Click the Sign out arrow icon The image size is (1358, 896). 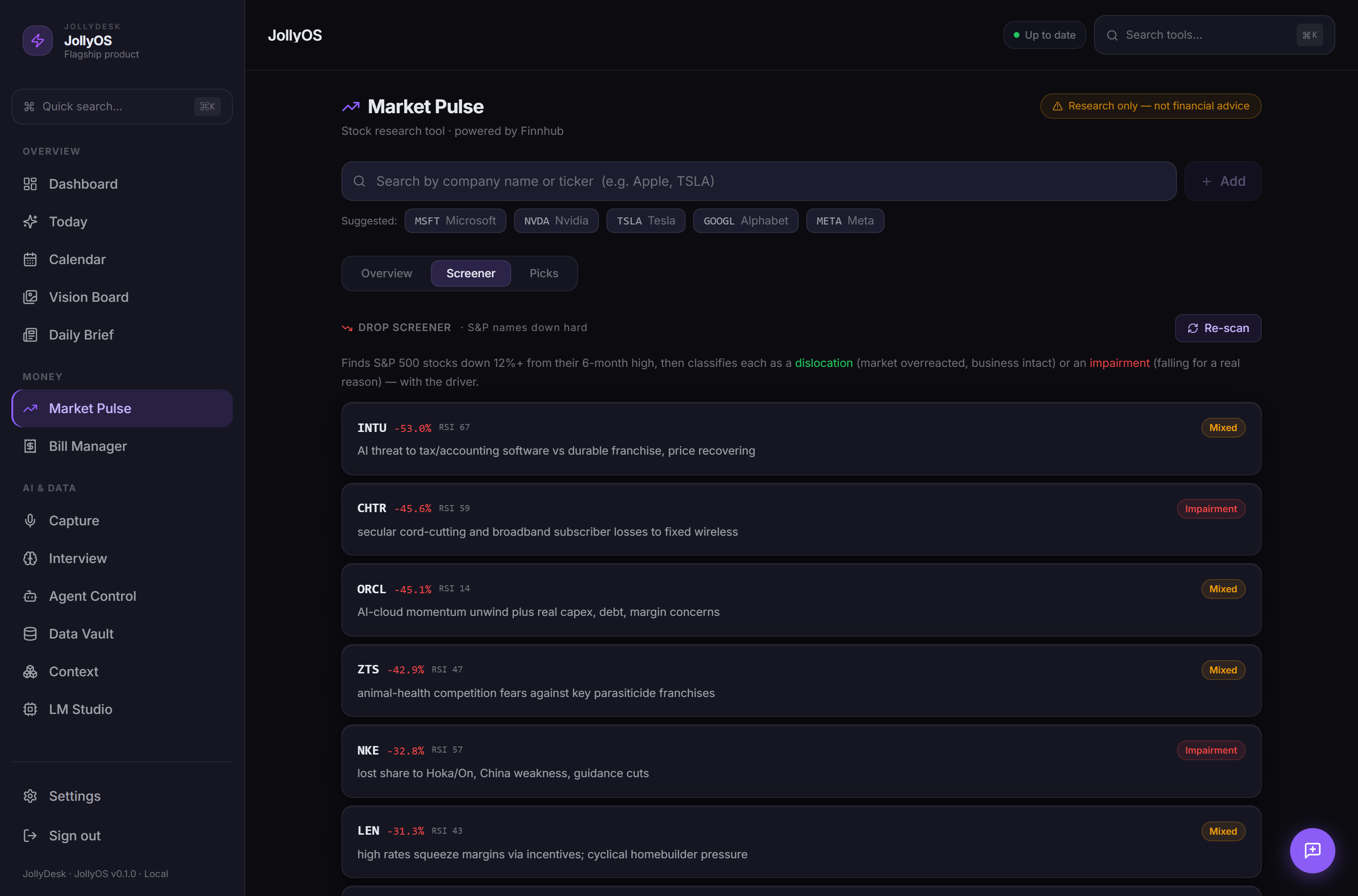coord(30,836)
